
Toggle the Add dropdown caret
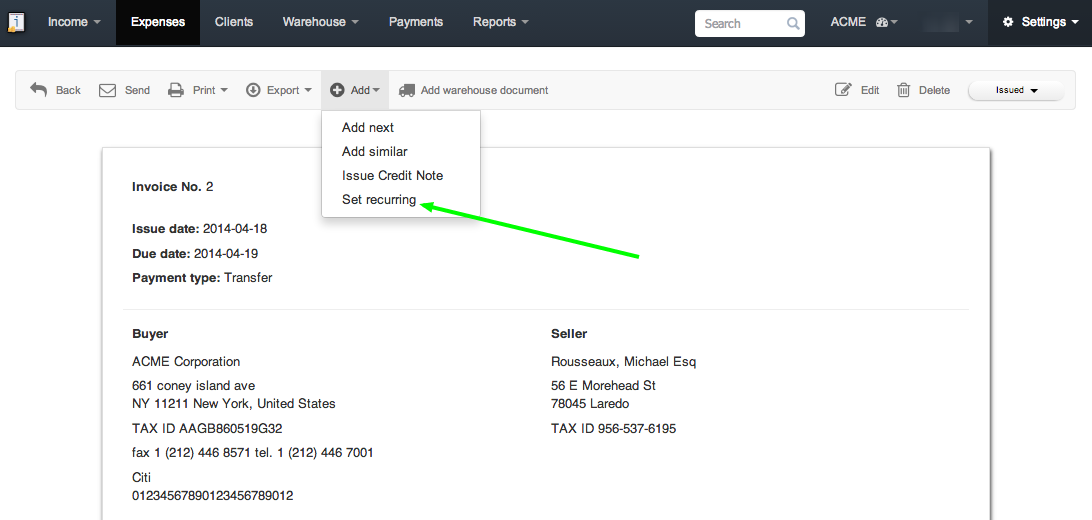(376, 90)
